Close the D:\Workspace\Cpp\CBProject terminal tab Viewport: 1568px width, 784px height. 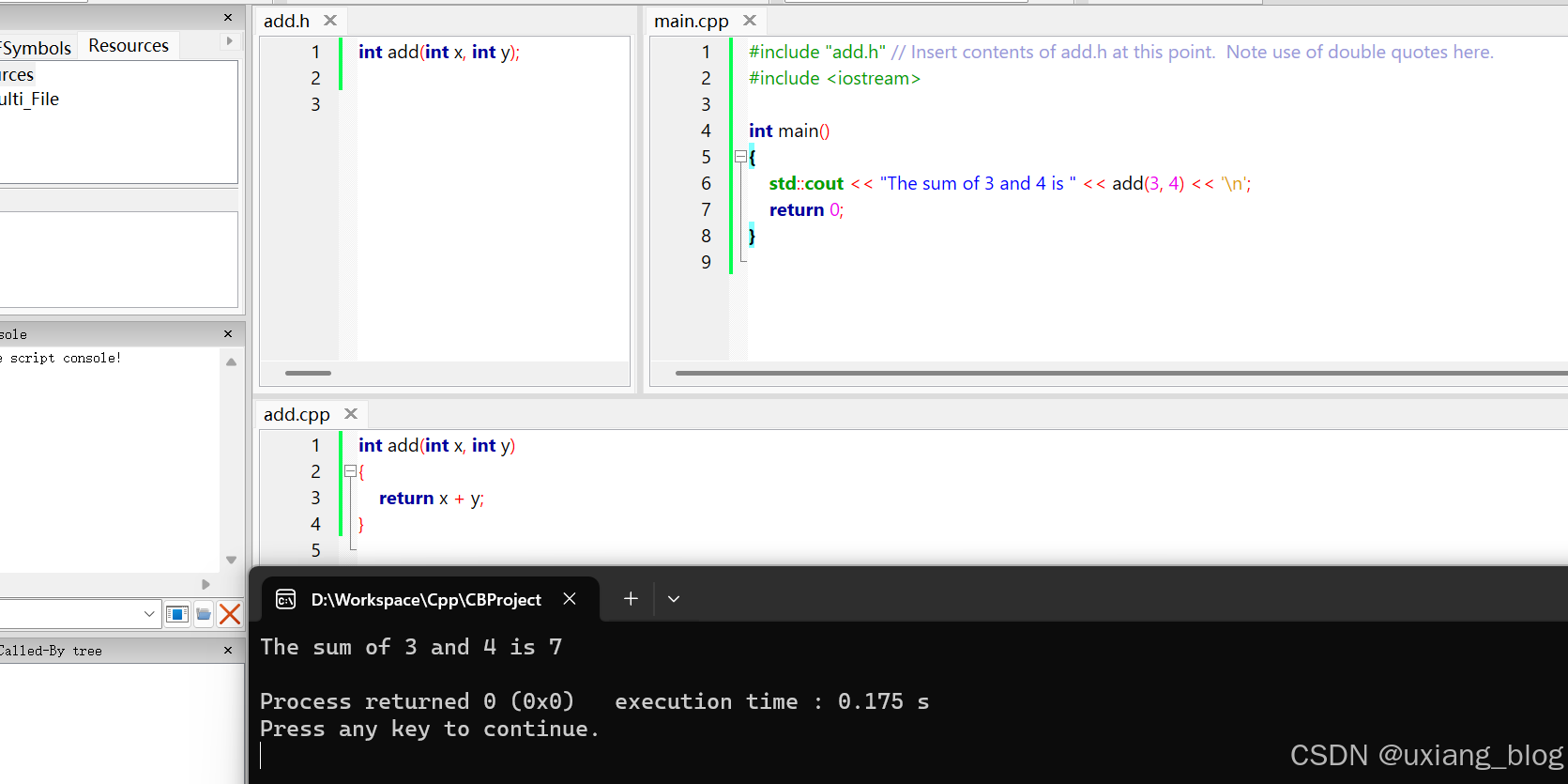(570, 598)
